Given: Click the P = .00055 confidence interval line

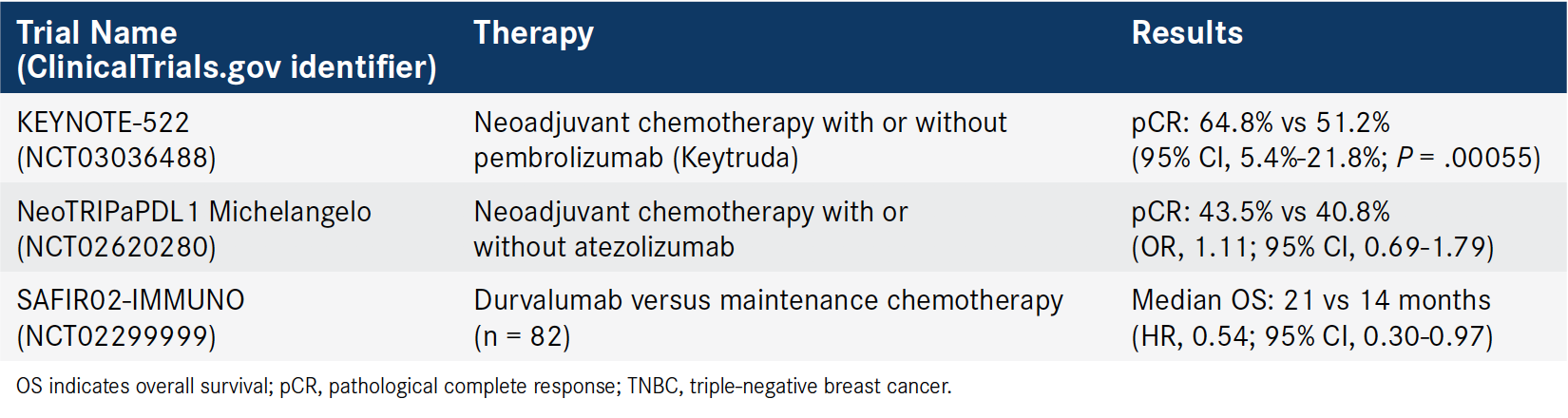Looking at the screenshot, I should tap(1336, 158).
